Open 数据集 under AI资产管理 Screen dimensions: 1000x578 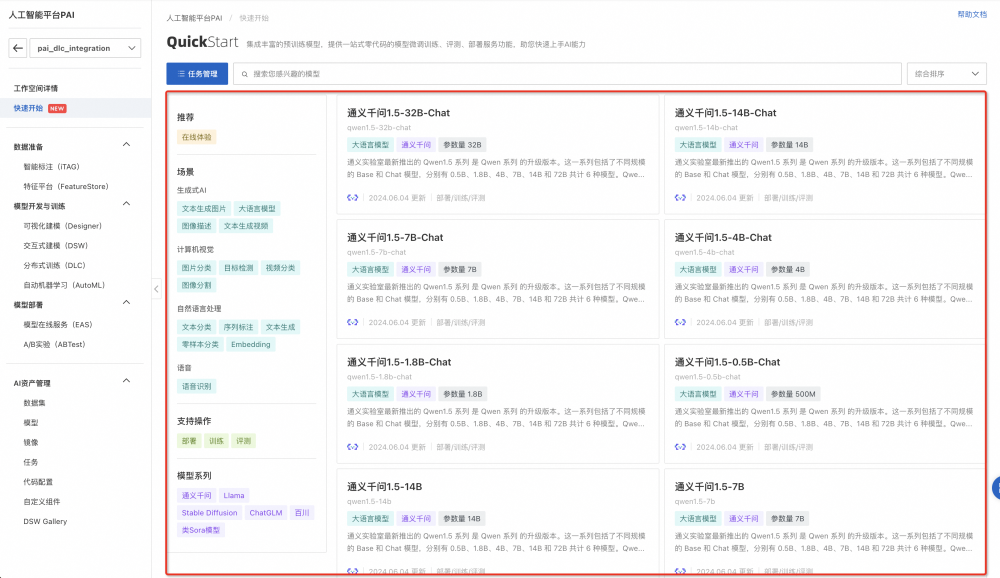click(x=34, y=403)
